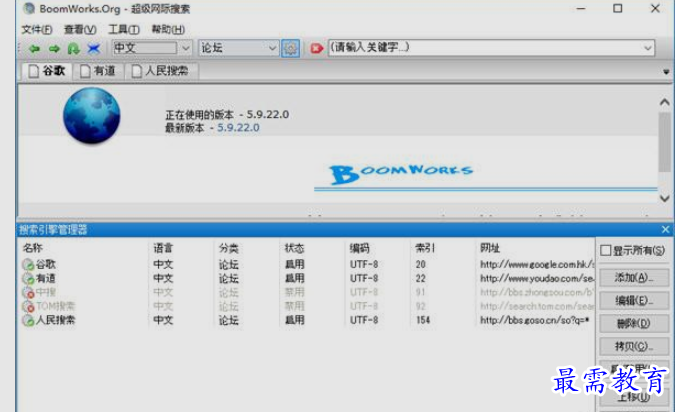Stop loading with the blue X icon
Viewport: 675px width, 412px height.
tap(93, 49)
